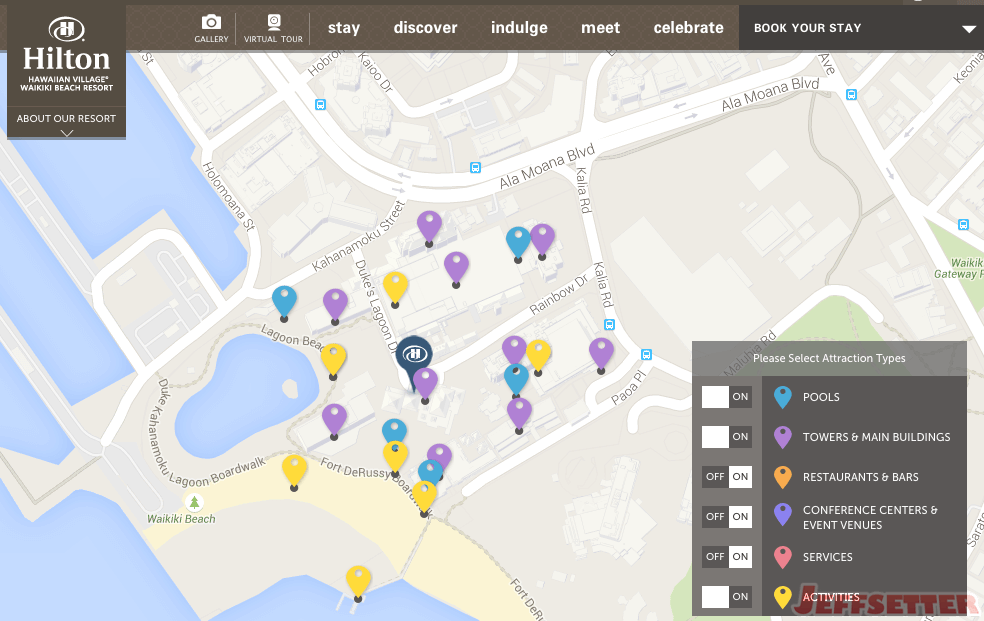Select blue pool pin near Lagoon Beach label
This screenshot has width=984, height=621.
click(x=284, y=302)
